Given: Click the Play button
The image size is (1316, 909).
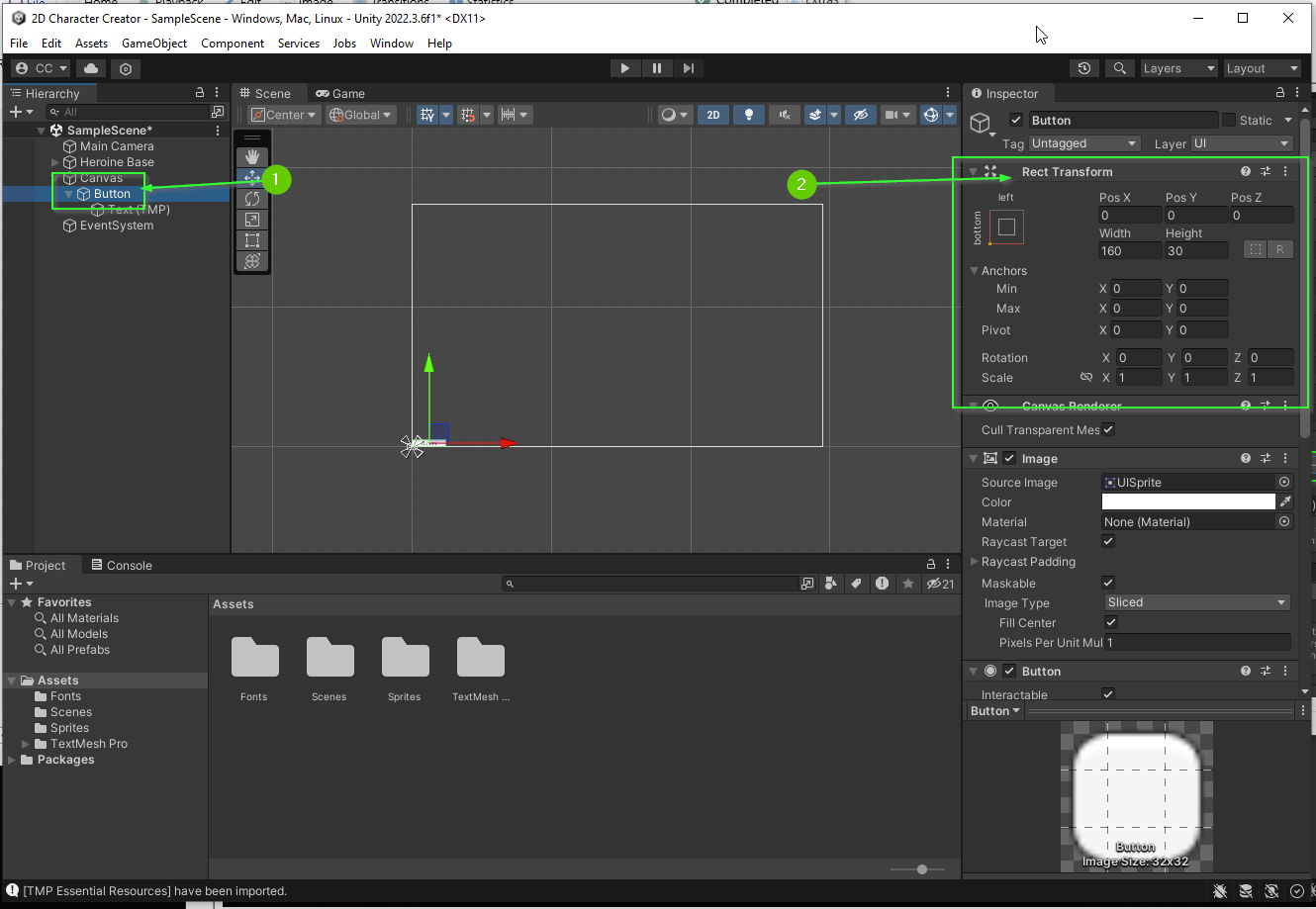Looking at the screenshot, I should pos(624,68).
